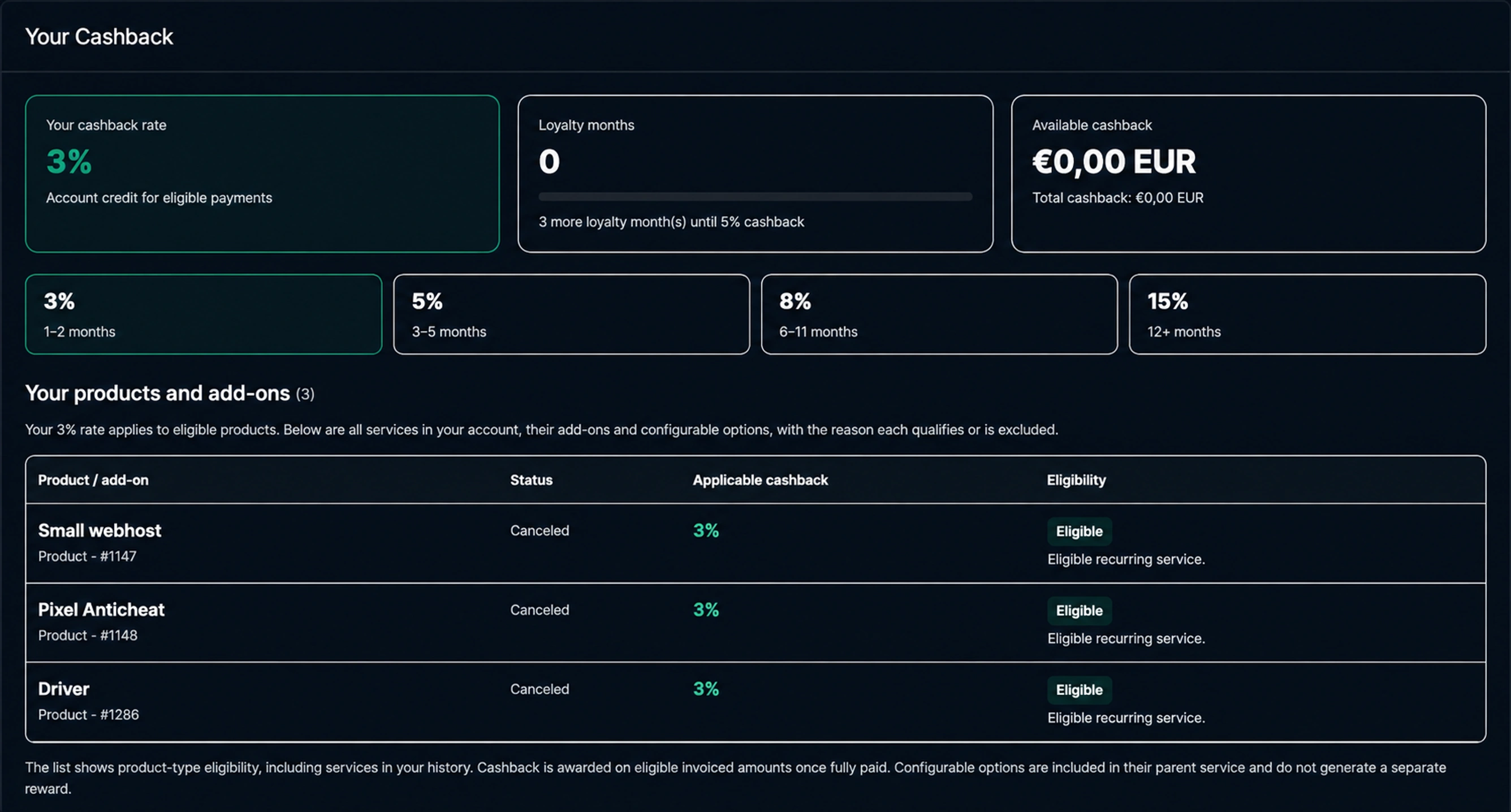
Task: Click 3% cashback in Driver row
Action: pos(706,689)
